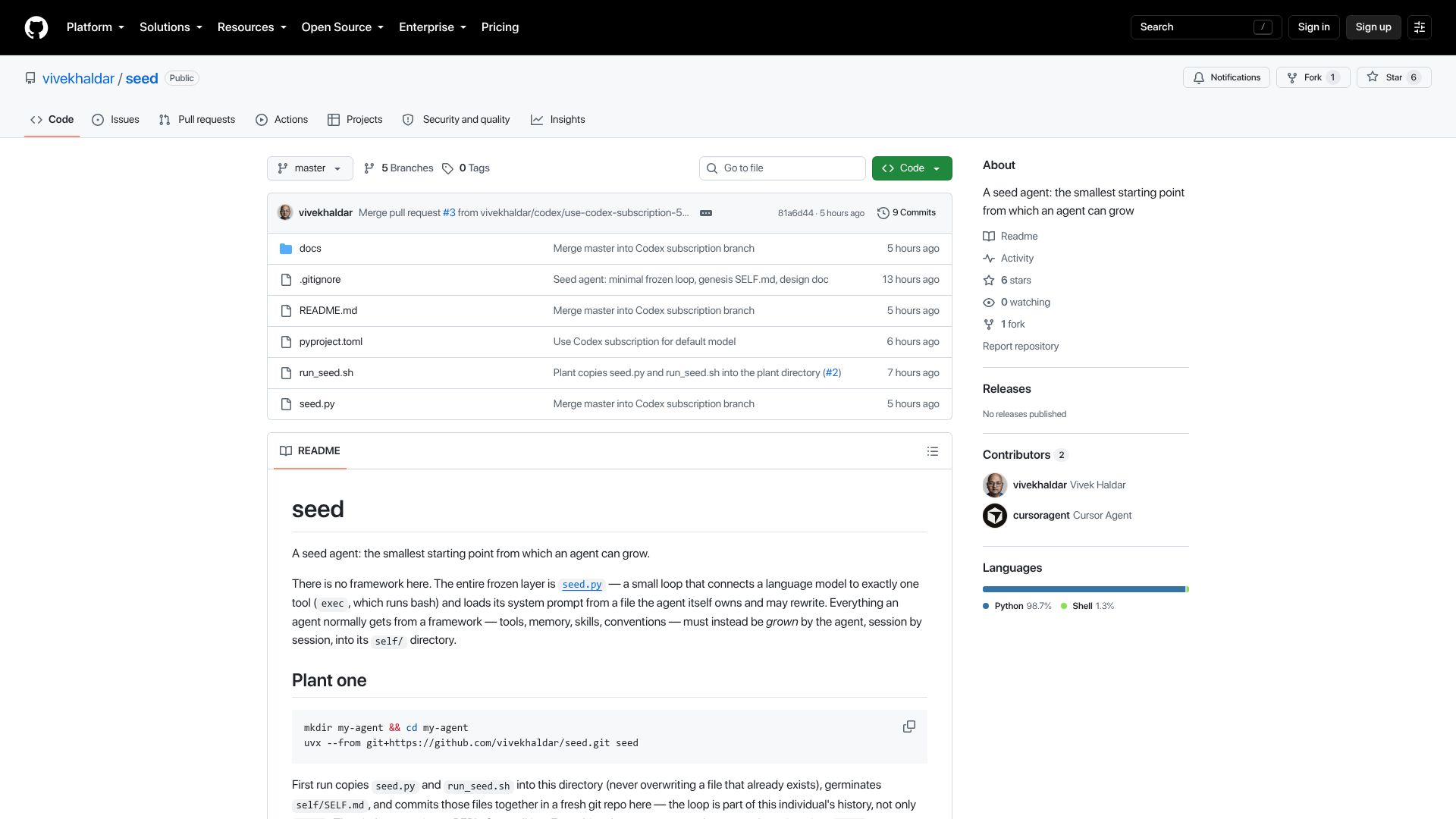The width and height of the screenshot is (1456, 819).
Task: Open Readme link in About section
Action: pos(1011,237)
